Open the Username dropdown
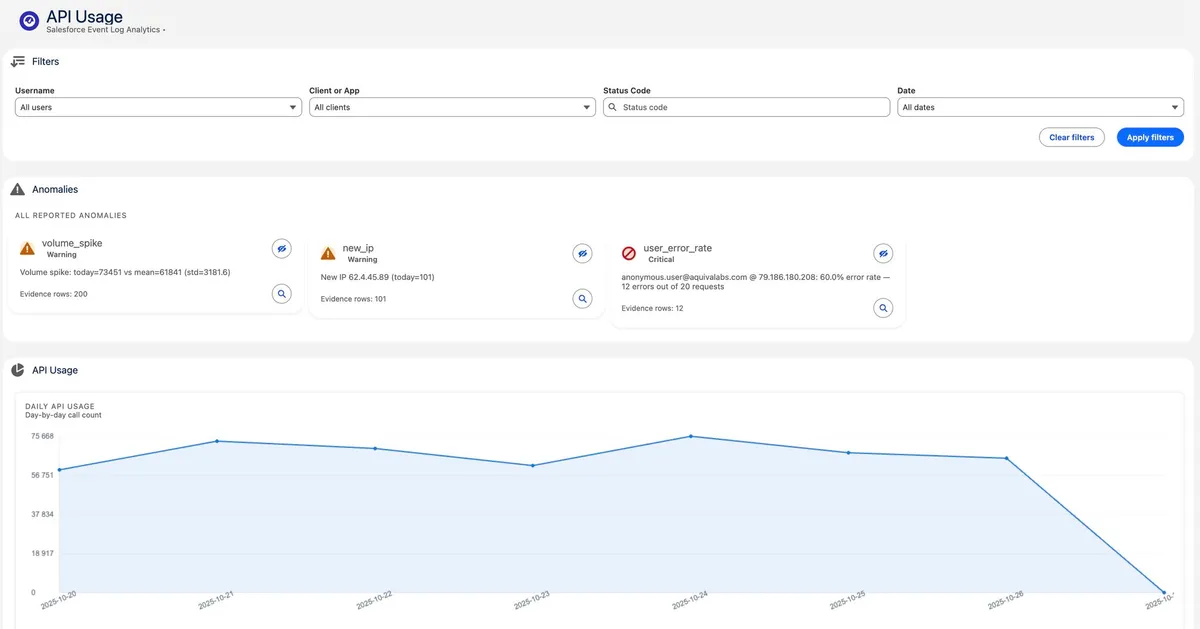The image size is (1200, 629). tap(158, 107)
